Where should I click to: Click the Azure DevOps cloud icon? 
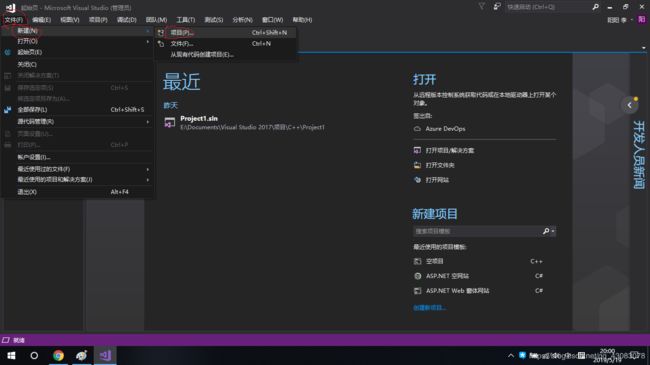pyautogui.click(x=417, y=129)
